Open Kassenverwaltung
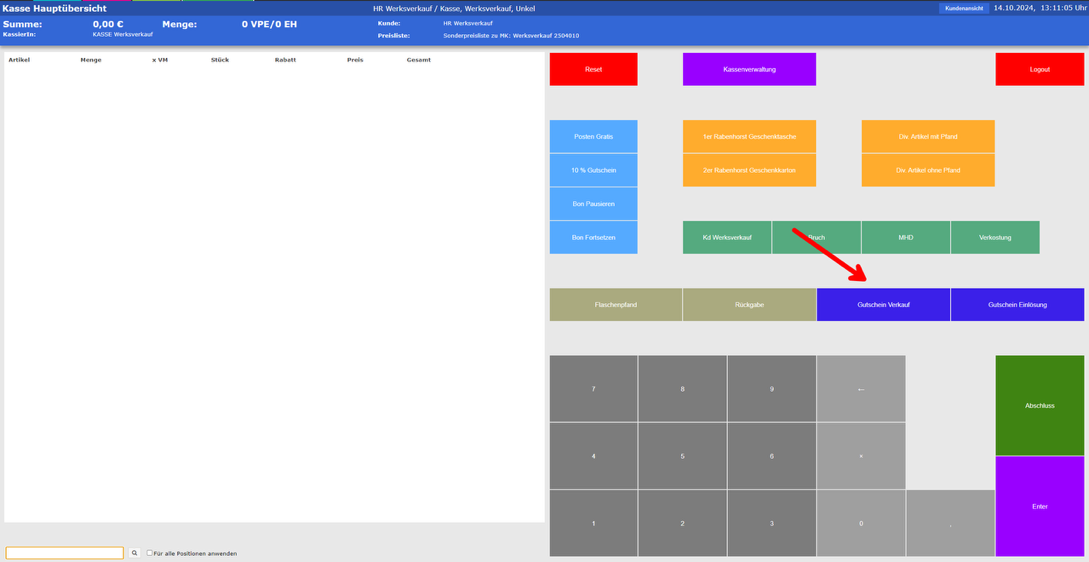The image size is (1089, 562). pos(749,70)
